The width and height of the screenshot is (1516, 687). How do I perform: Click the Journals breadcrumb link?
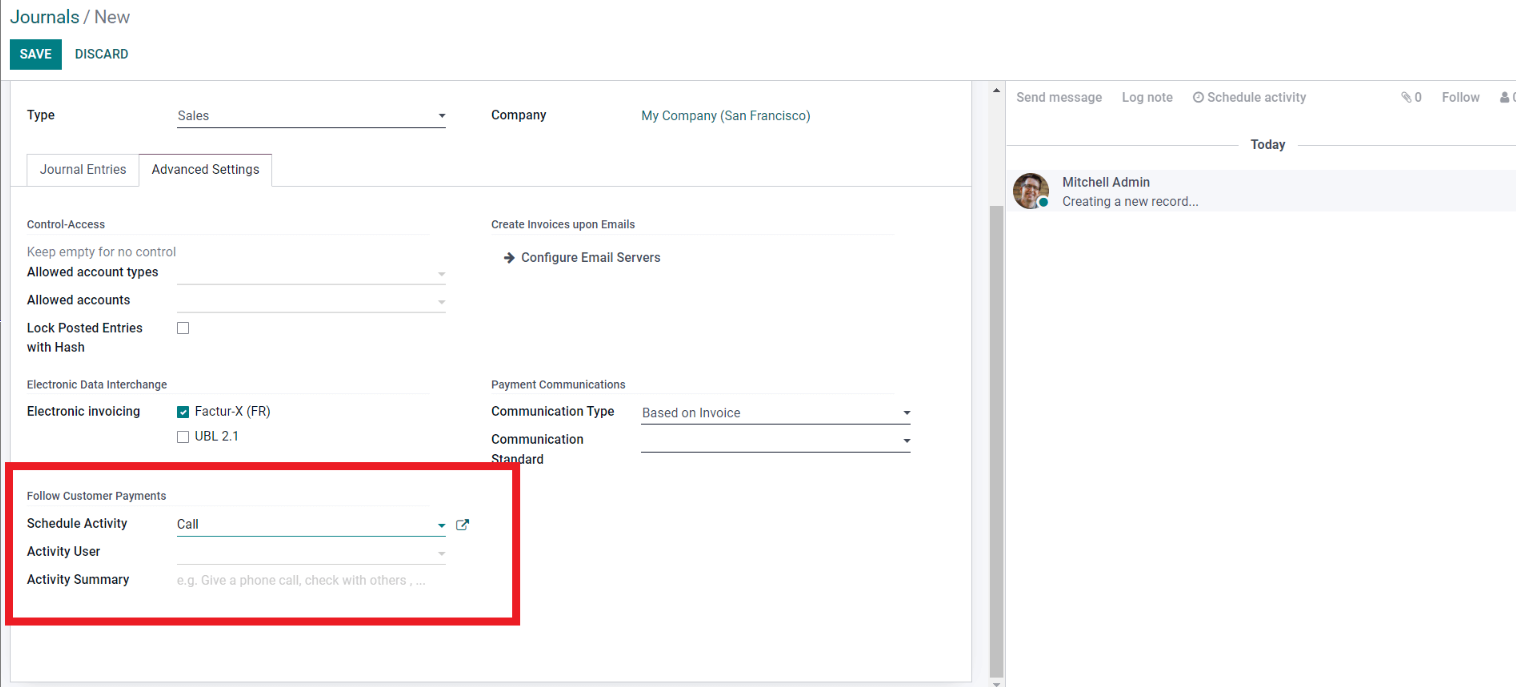coord(44,17)
